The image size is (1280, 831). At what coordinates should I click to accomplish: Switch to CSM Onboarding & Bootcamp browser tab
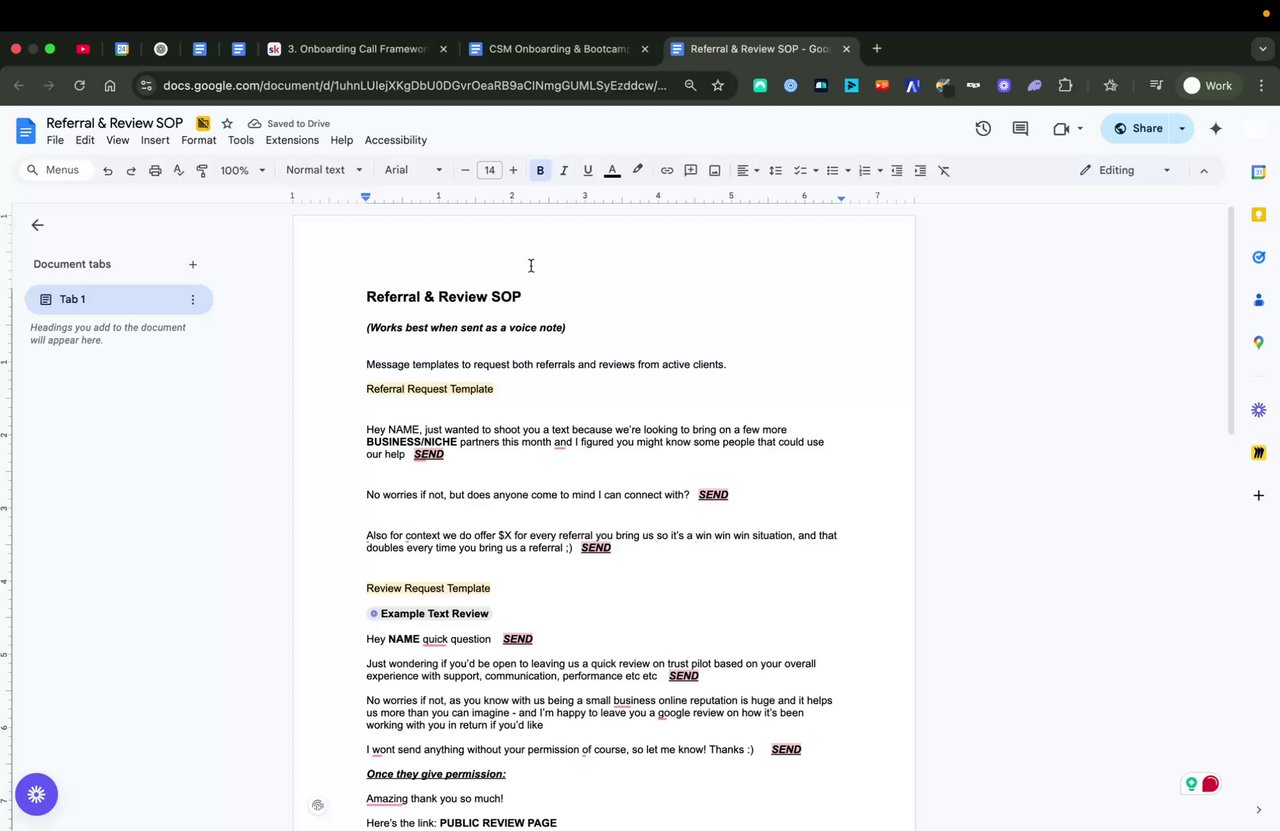click(x=559, y=49)
